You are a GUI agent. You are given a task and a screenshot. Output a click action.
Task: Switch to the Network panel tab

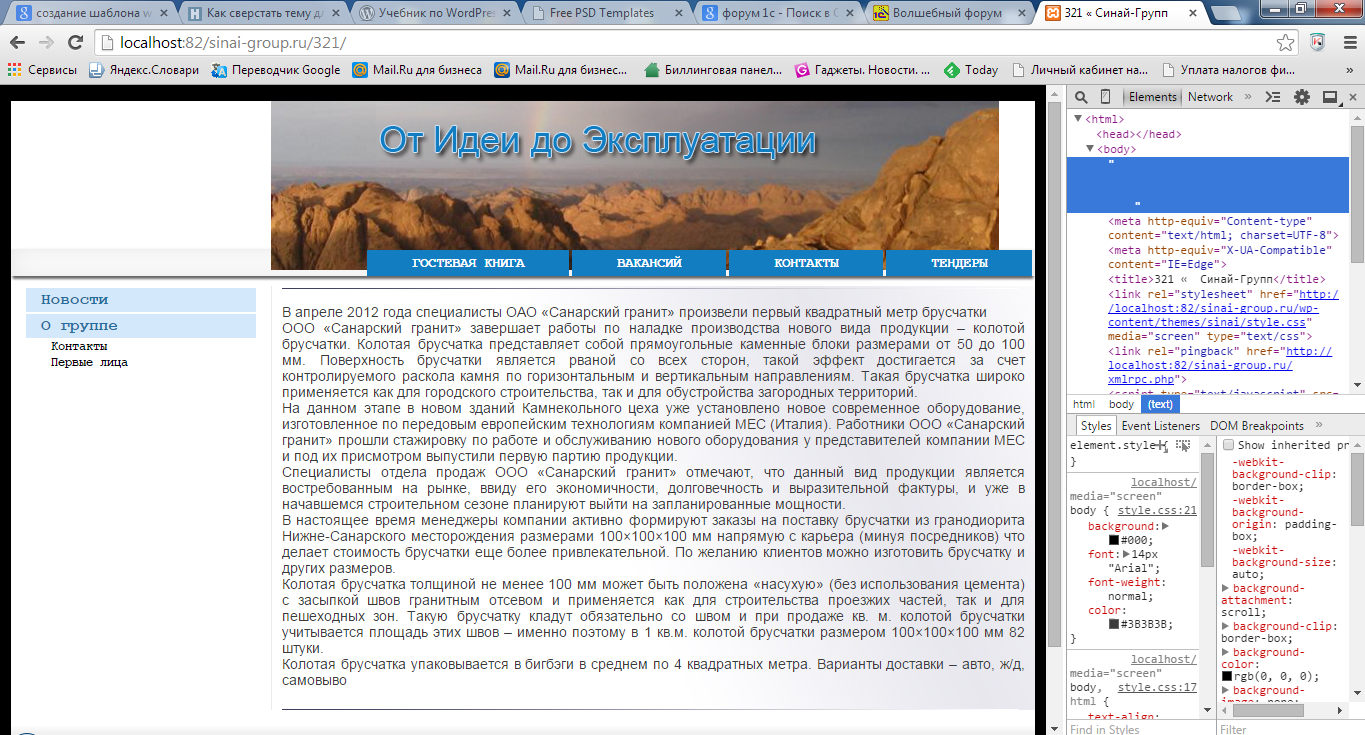[x=1210, y=97]
